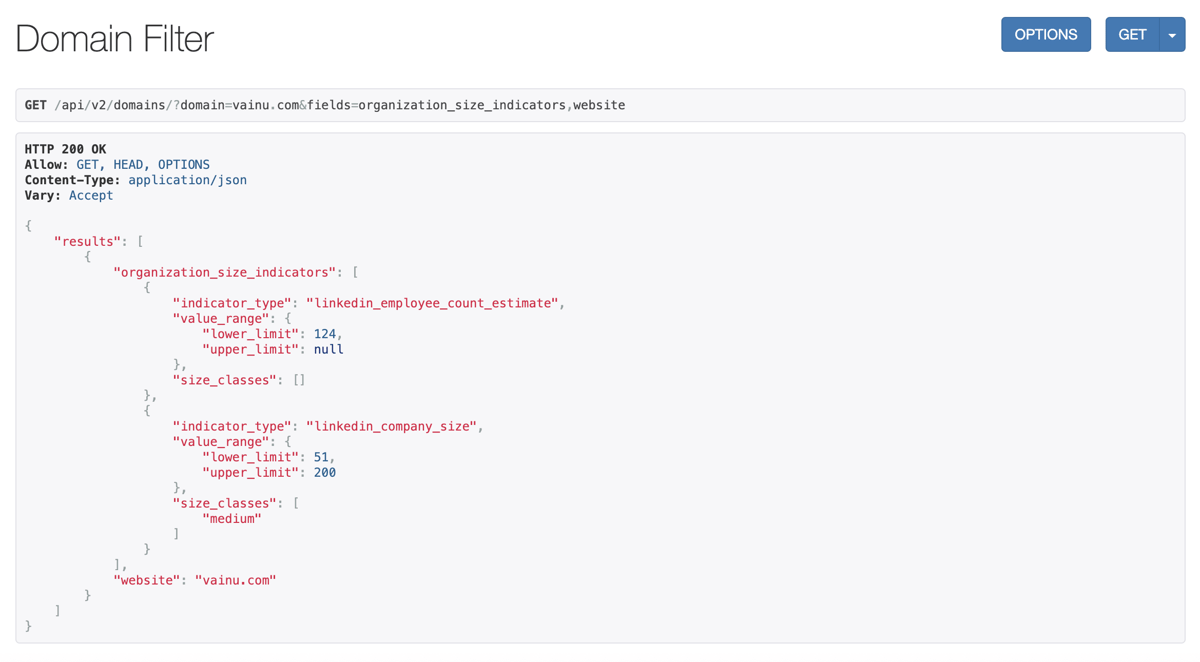The image size is (1200, 662).
Task: Click the application/json content type value
Action: 187,180
